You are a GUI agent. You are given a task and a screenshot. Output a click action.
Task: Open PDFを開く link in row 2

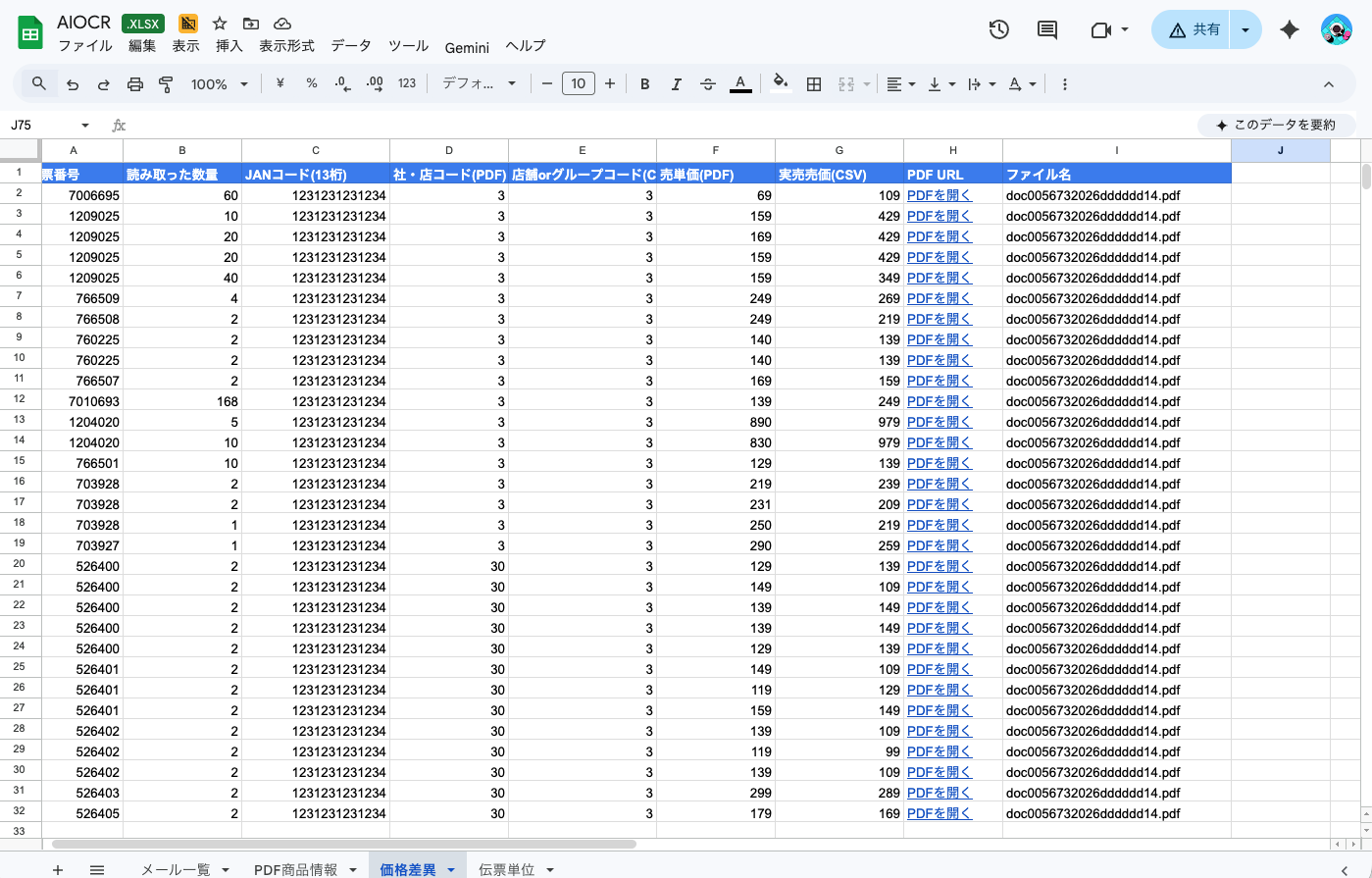[x=939, y=195]
